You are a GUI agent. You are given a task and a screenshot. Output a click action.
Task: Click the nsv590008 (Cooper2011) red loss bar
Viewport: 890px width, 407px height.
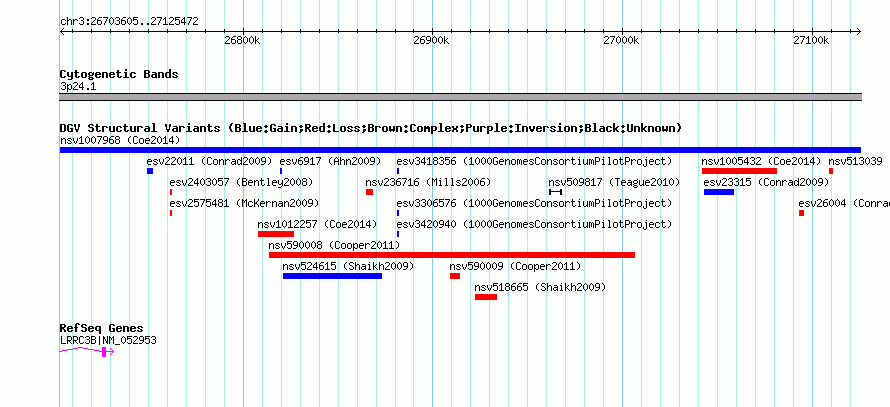(452, 255)
